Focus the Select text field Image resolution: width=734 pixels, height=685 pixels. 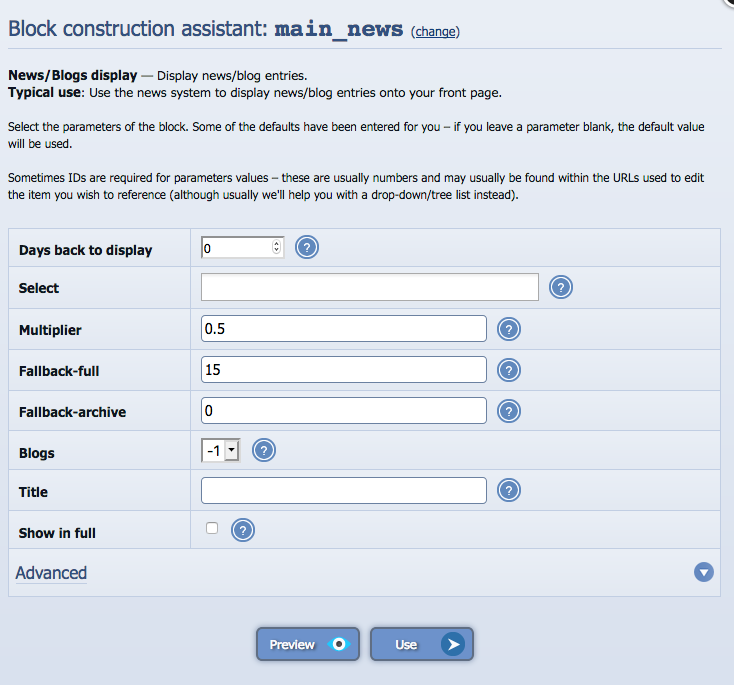coord(369,287)
